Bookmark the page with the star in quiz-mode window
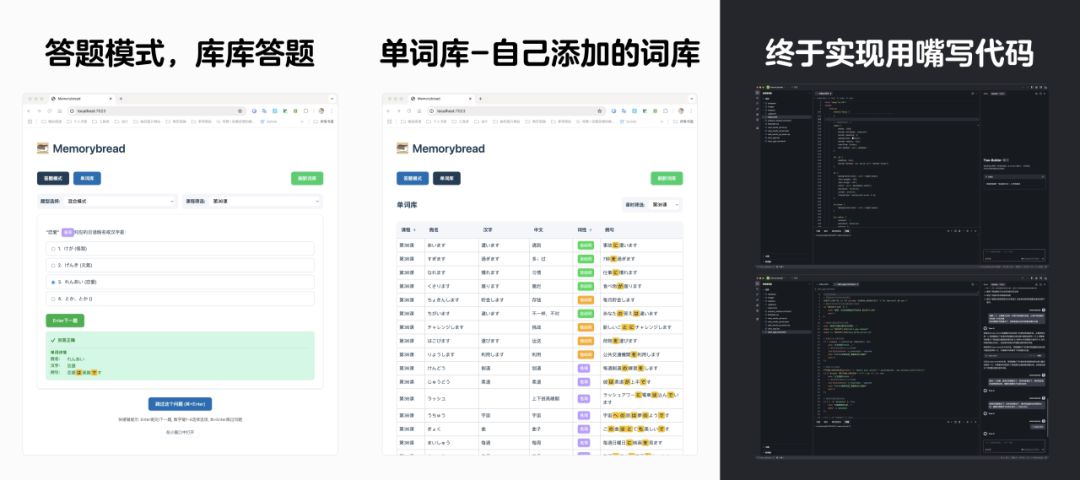This screenshot has width=1080, height=480. [240, 111]
